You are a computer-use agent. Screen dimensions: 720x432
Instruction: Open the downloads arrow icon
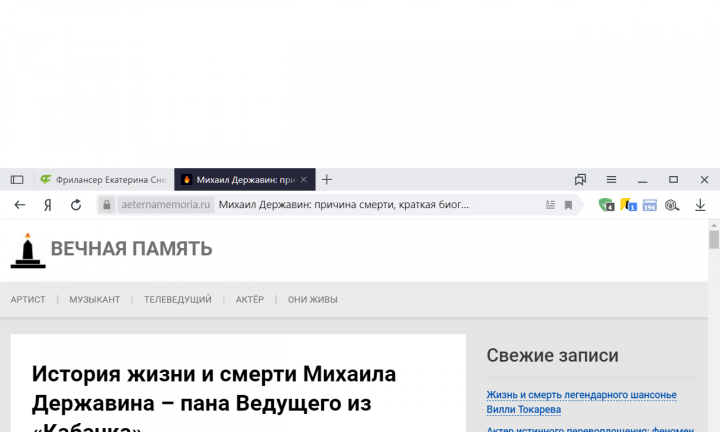coord(700,205)
